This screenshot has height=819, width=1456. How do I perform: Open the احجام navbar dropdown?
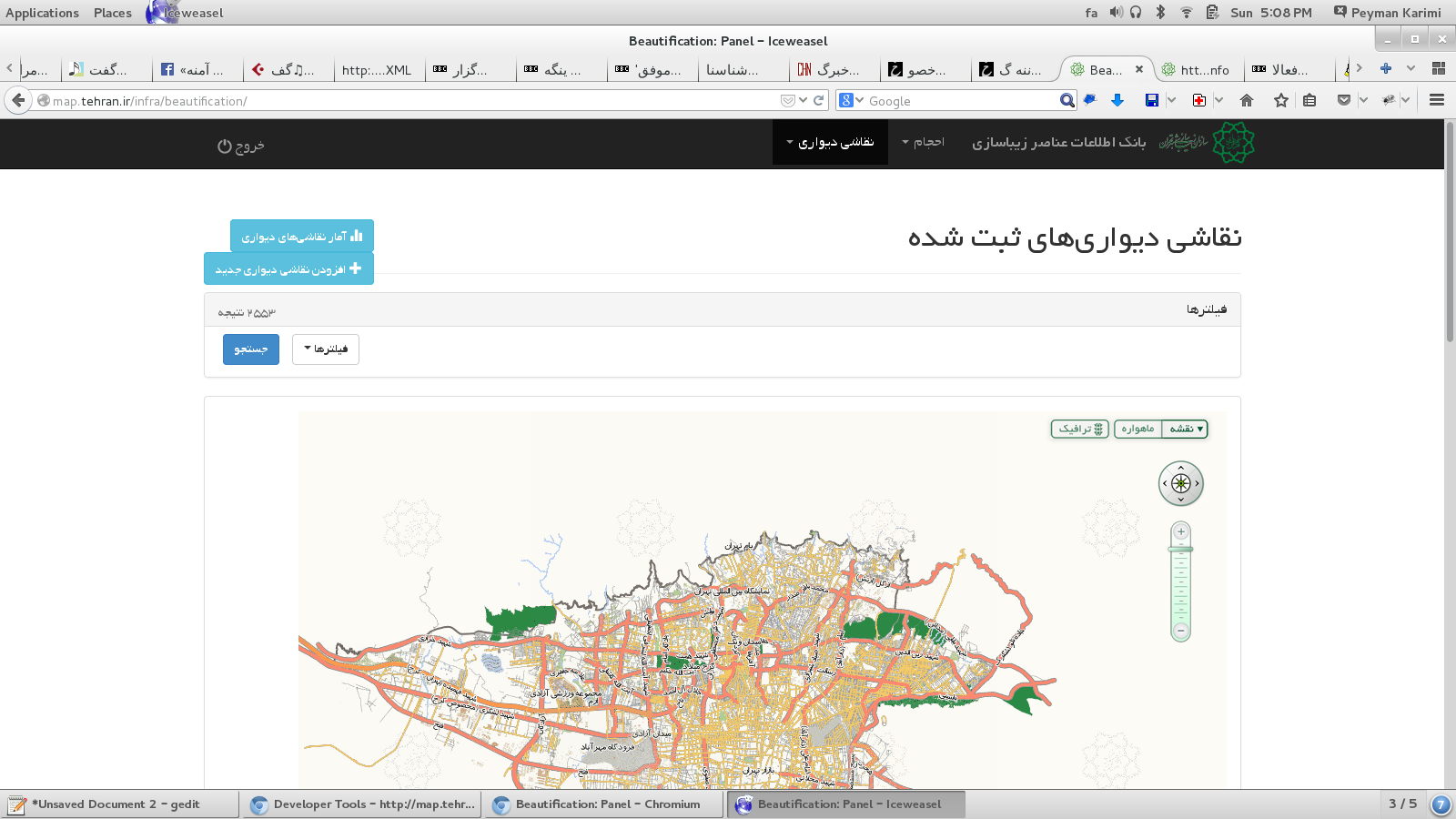coord(923,143)
